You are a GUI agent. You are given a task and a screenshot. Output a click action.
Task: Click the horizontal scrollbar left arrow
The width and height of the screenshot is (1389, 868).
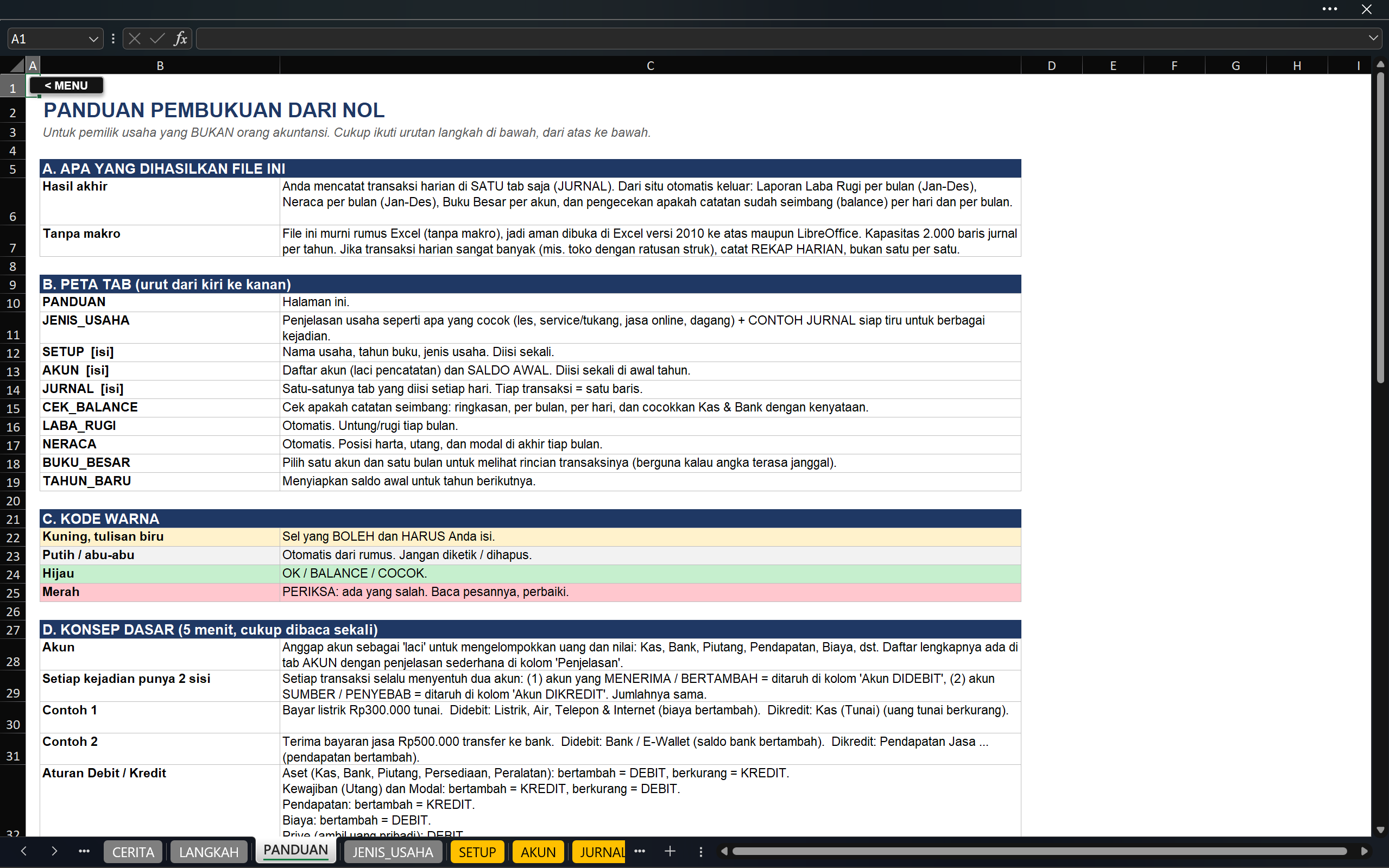click(725, 851)
